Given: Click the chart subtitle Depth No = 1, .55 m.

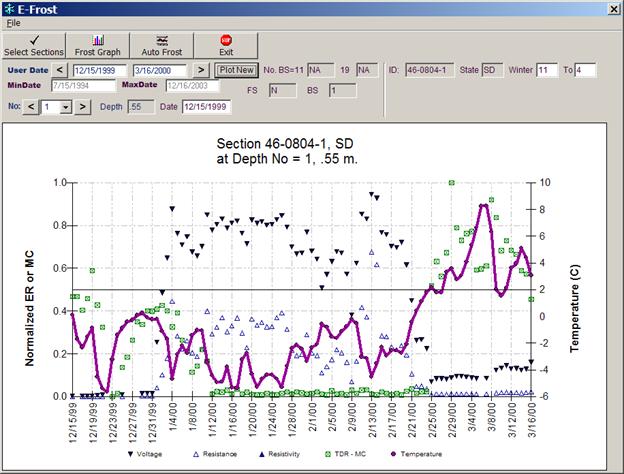Looking at the screenshot, I should 287,159.
